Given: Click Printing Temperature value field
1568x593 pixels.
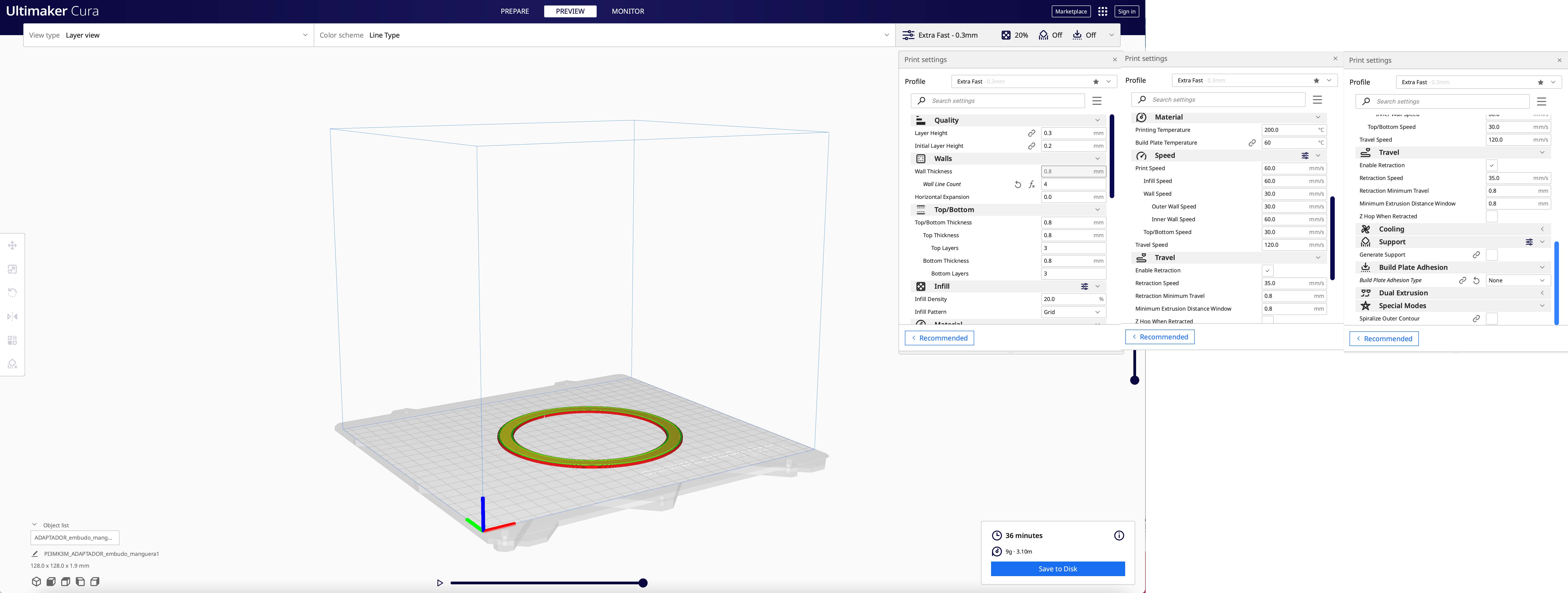Looking at the screenshot, I should point(1294,130).
